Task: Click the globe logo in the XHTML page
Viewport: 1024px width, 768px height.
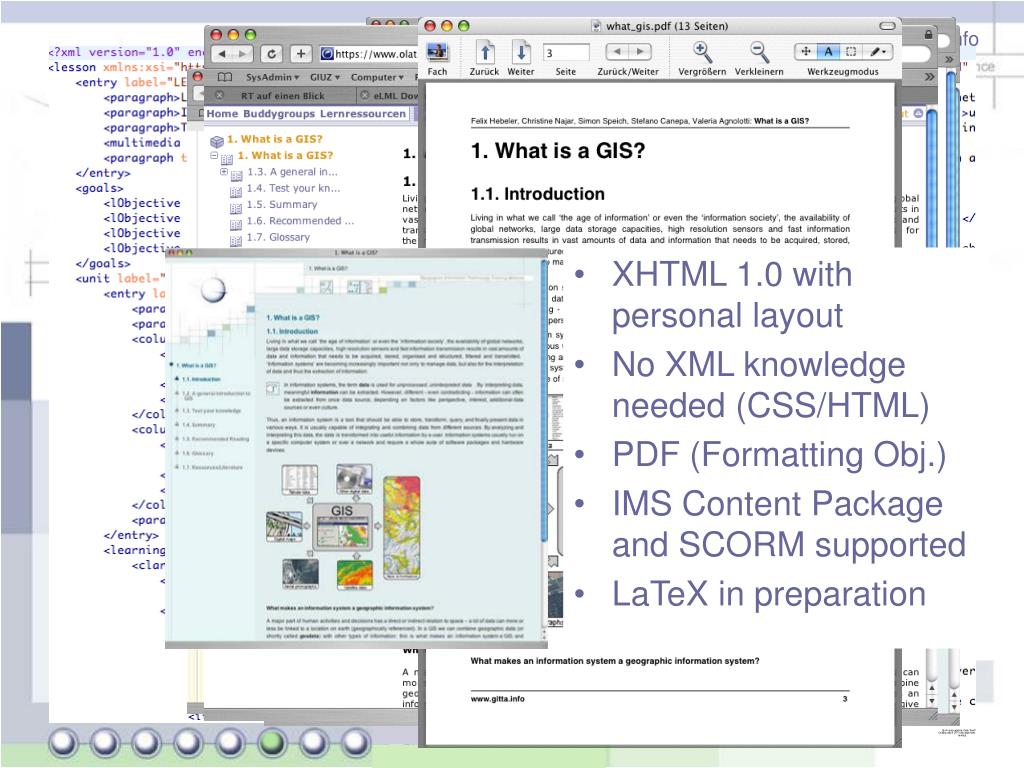Action: pos(213,290)
